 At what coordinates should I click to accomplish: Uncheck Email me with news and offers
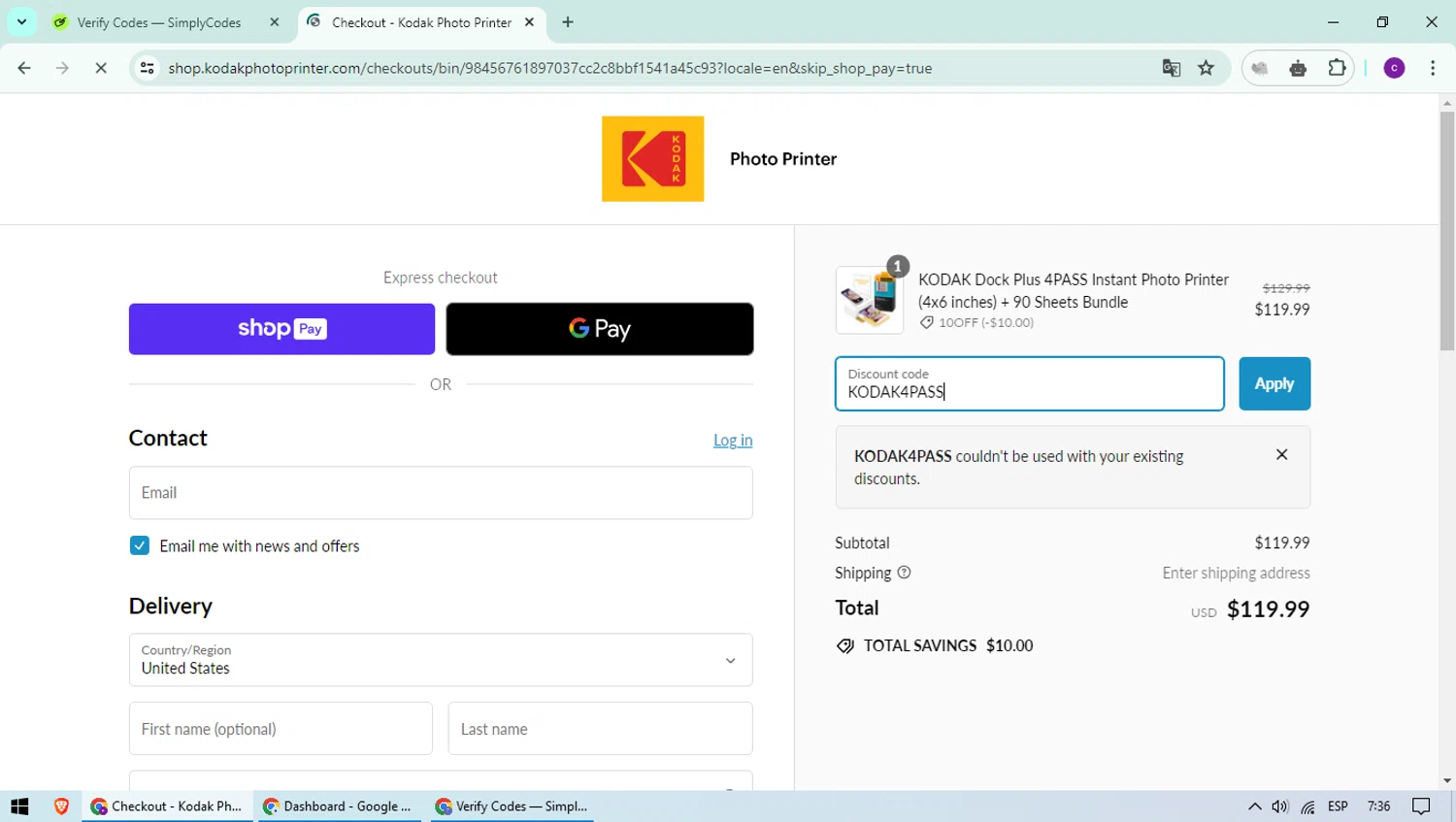pyautogui.click(x=140, y=545)
